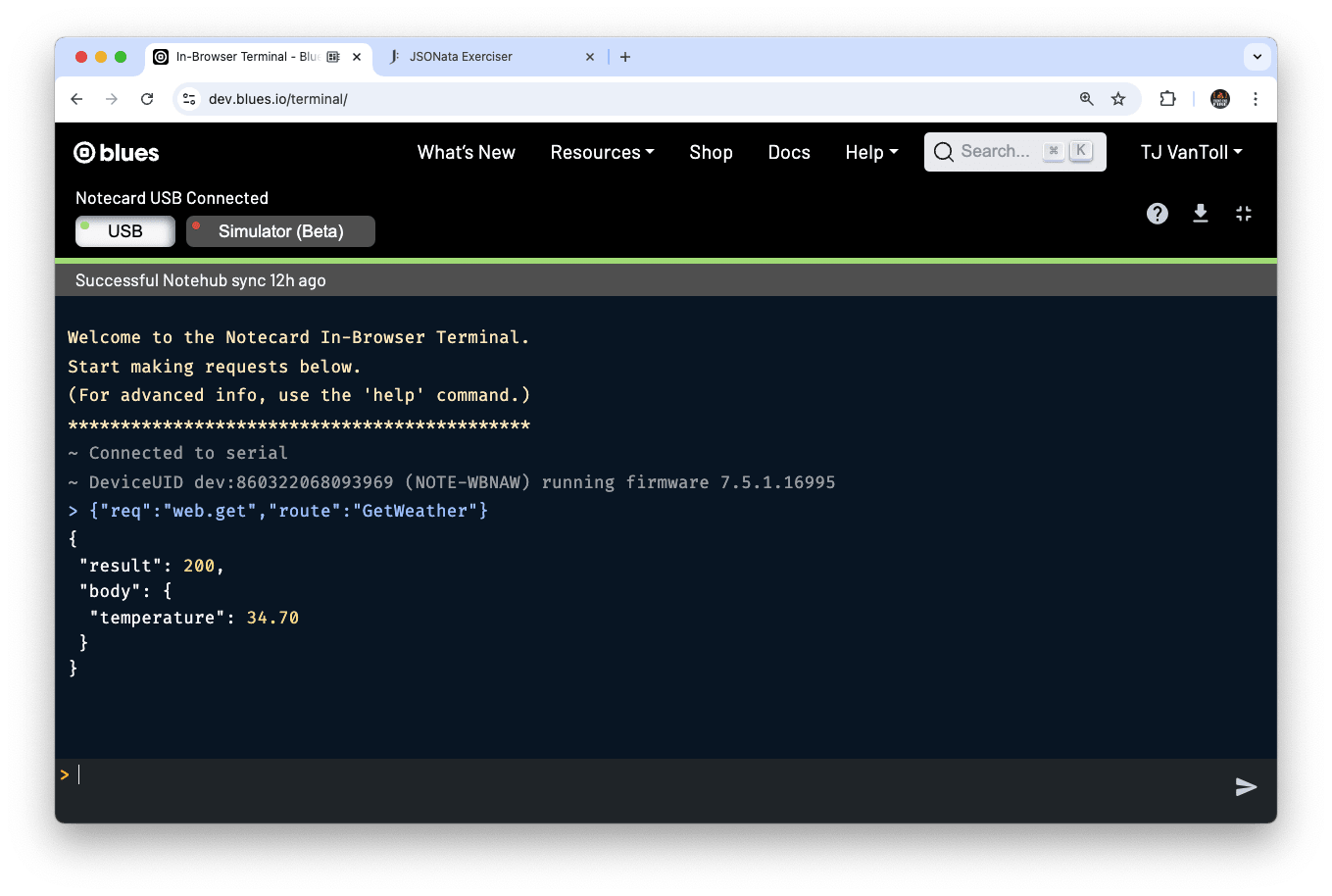The image size is (1332, 896).
Task: Click the temperature value 34.70
Action: click(x=272, y=618)
